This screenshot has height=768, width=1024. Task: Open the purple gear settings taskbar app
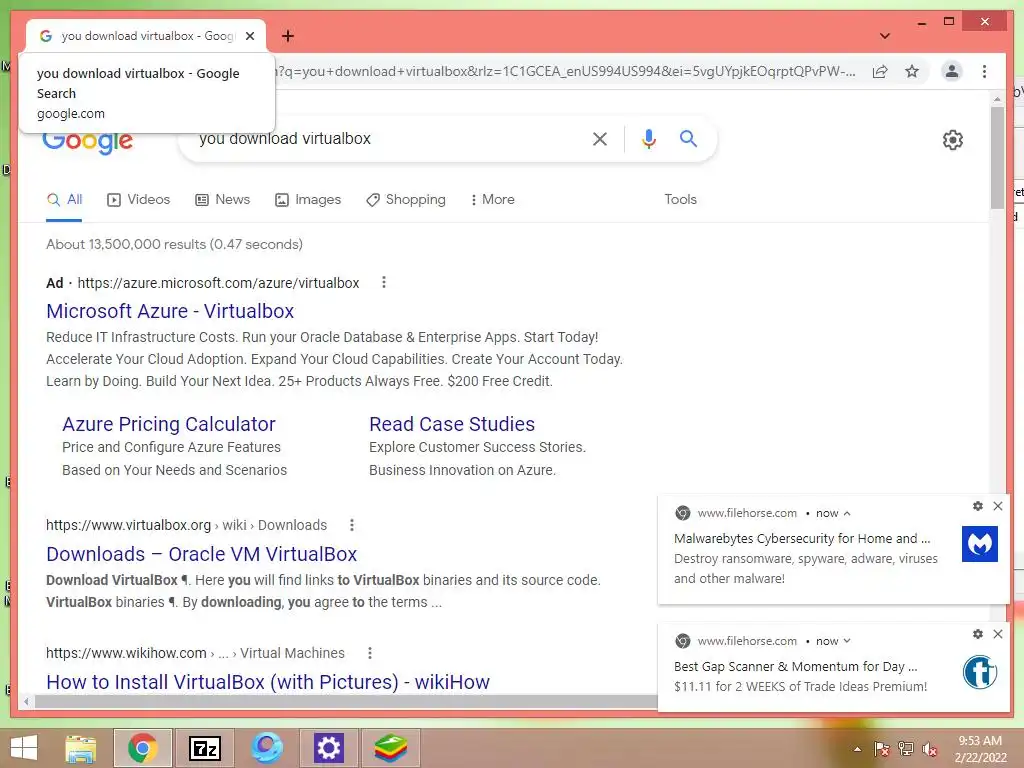(x=328, y=748)
